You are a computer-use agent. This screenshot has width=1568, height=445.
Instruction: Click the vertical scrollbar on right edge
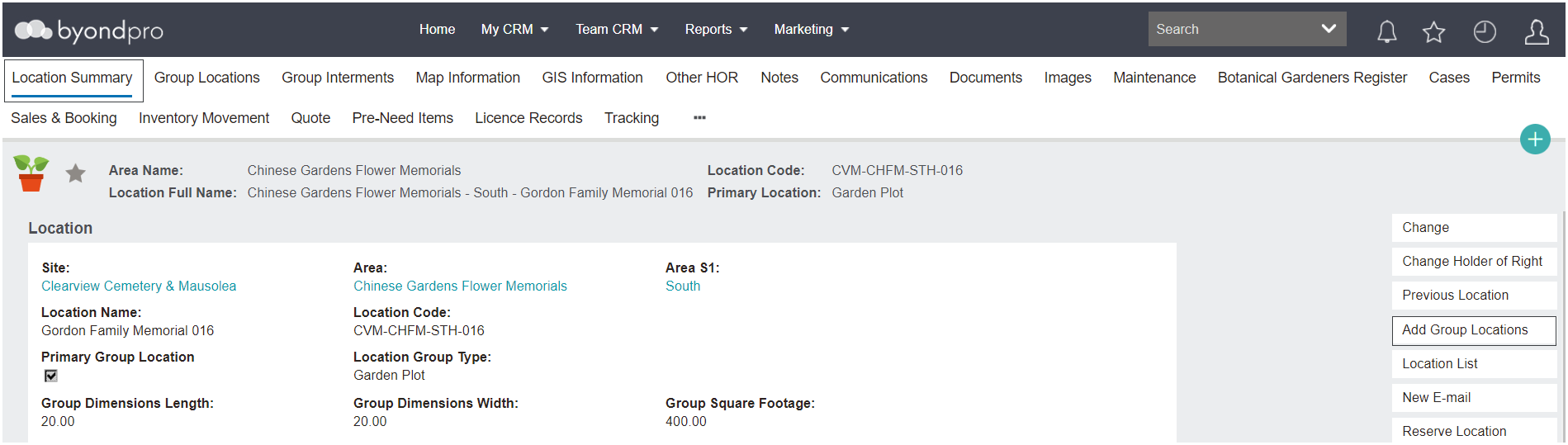click(x=1563, y=326)
